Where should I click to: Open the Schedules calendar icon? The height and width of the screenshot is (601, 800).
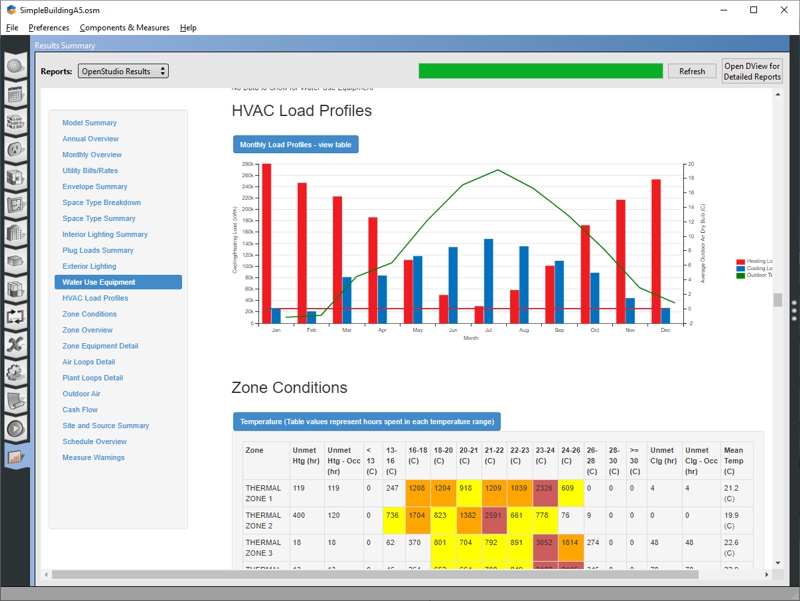coord(16,96)
